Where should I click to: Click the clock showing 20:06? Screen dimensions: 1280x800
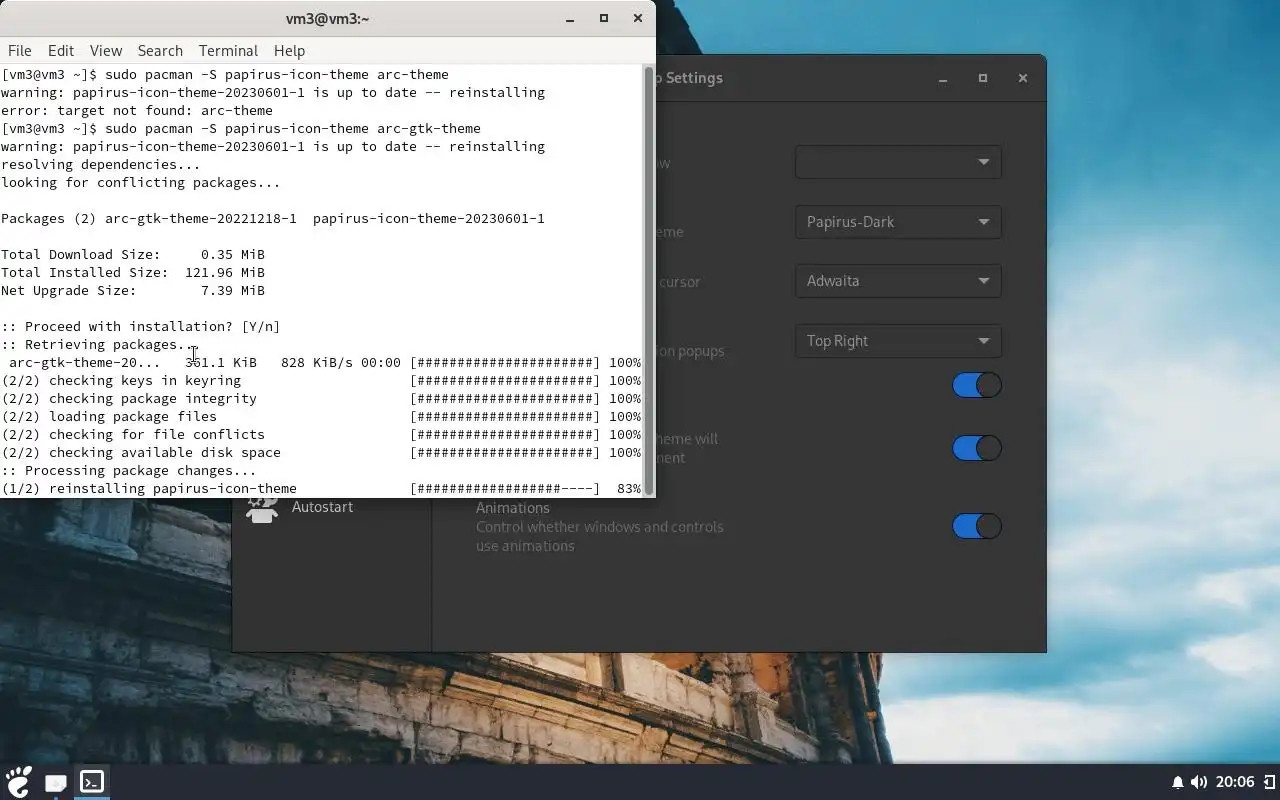[1236, 782]
